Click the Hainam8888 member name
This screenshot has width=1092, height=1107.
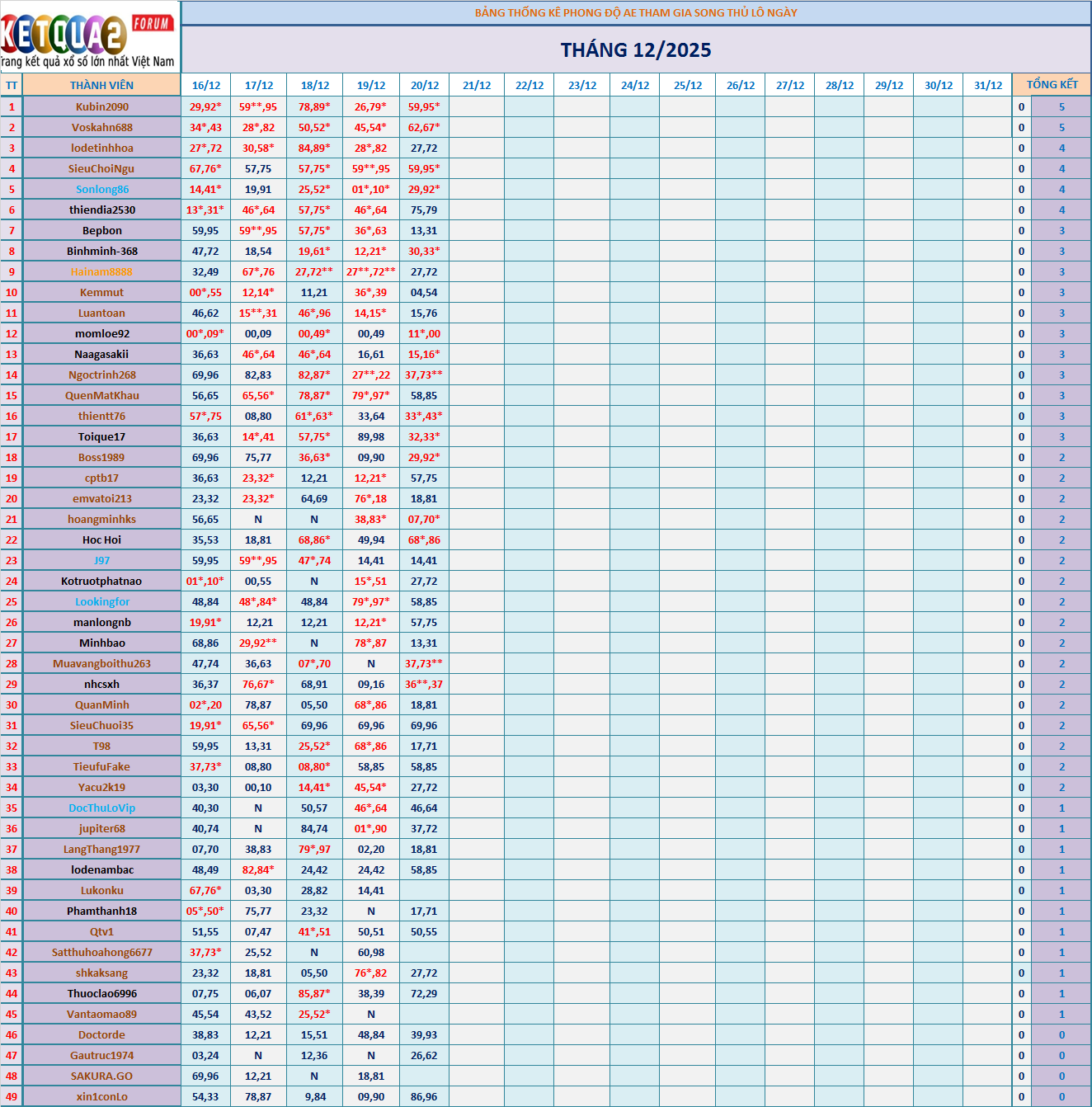click(x=101, y=271)
